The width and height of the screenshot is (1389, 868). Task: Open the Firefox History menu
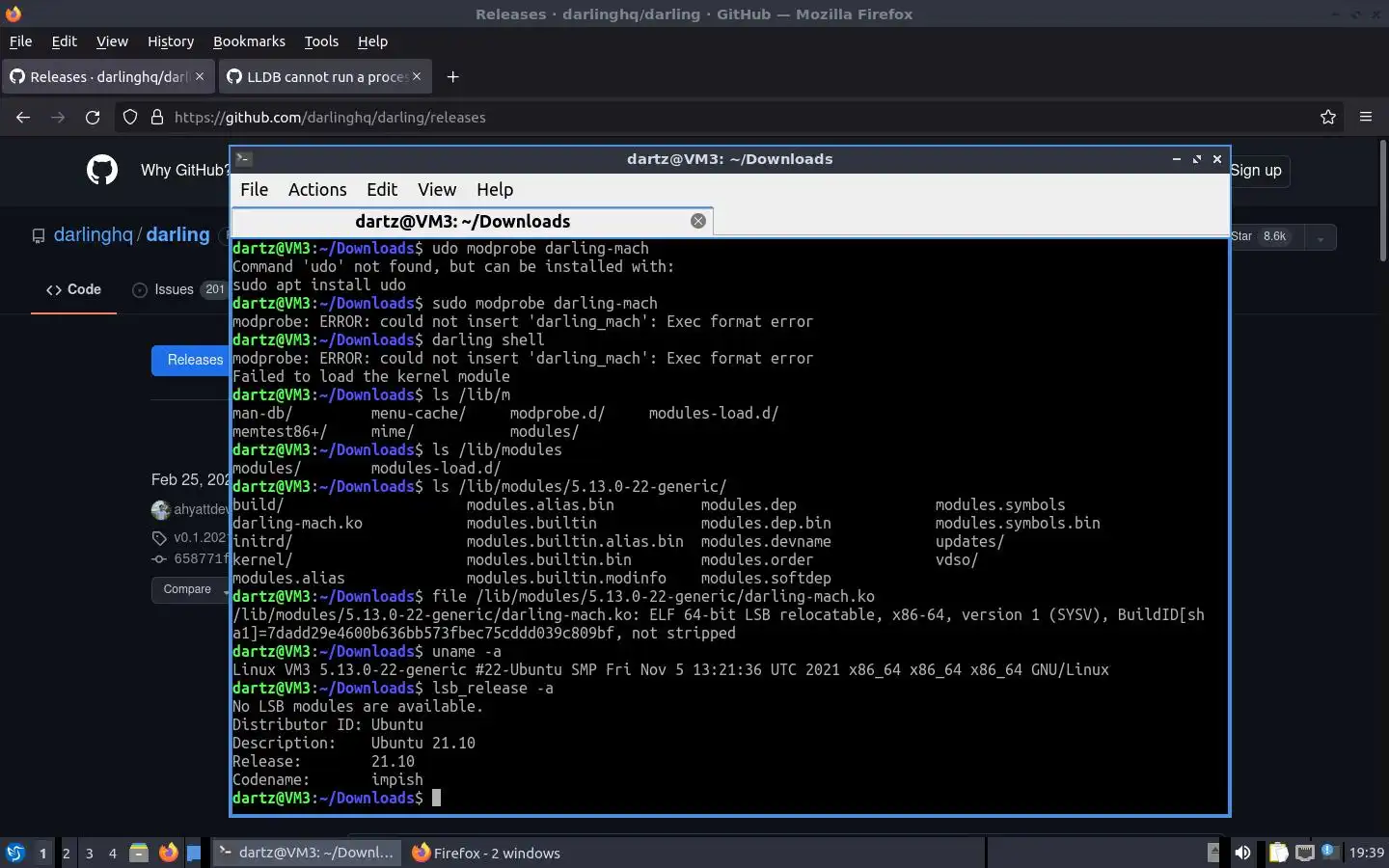point(171,41)
